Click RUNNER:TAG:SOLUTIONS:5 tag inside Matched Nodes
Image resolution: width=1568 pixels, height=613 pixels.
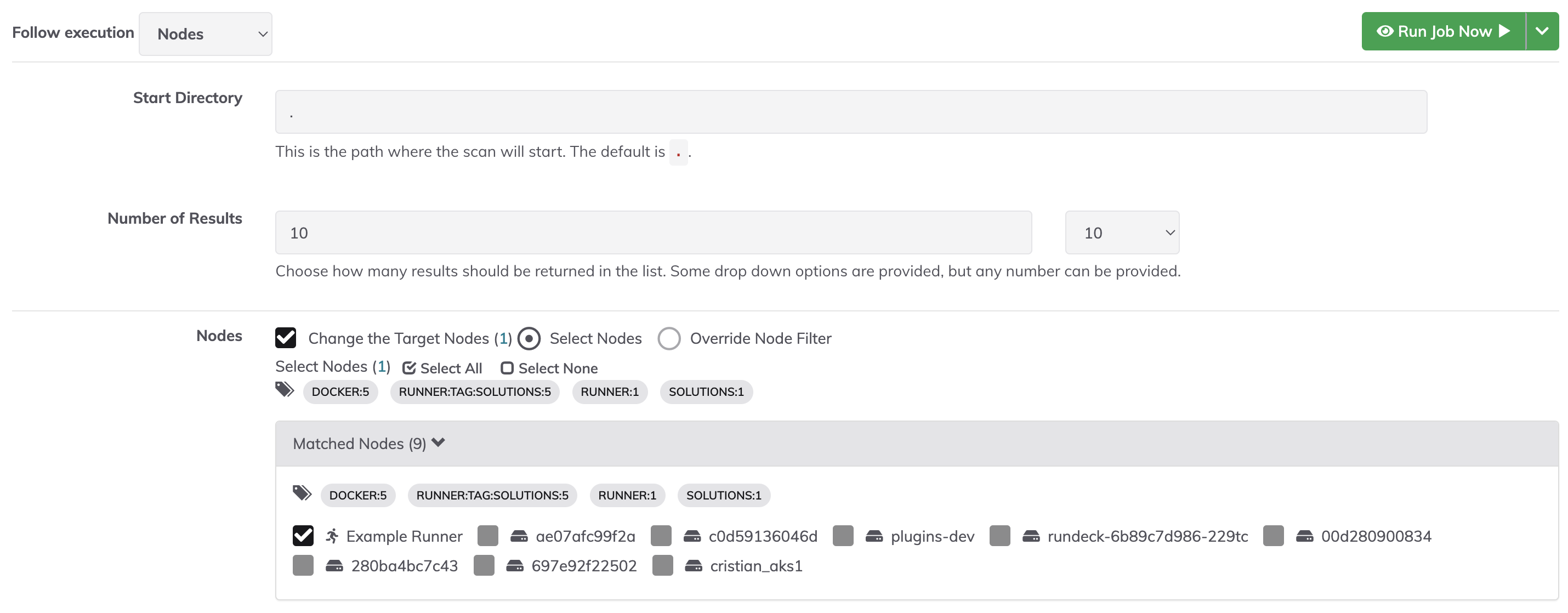pos(492,495)
